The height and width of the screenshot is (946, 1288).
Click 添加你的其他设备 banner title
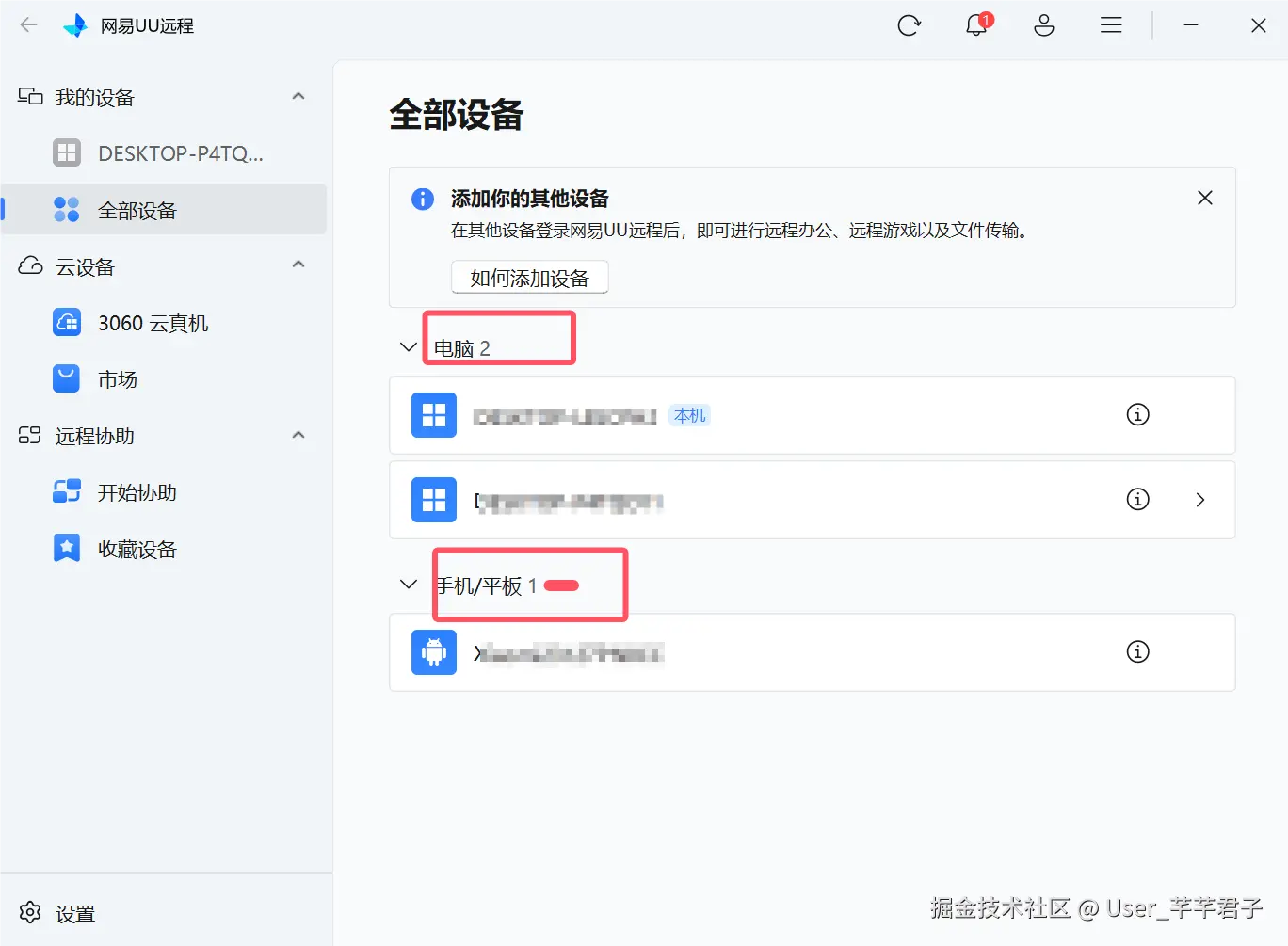click(530, 199)
